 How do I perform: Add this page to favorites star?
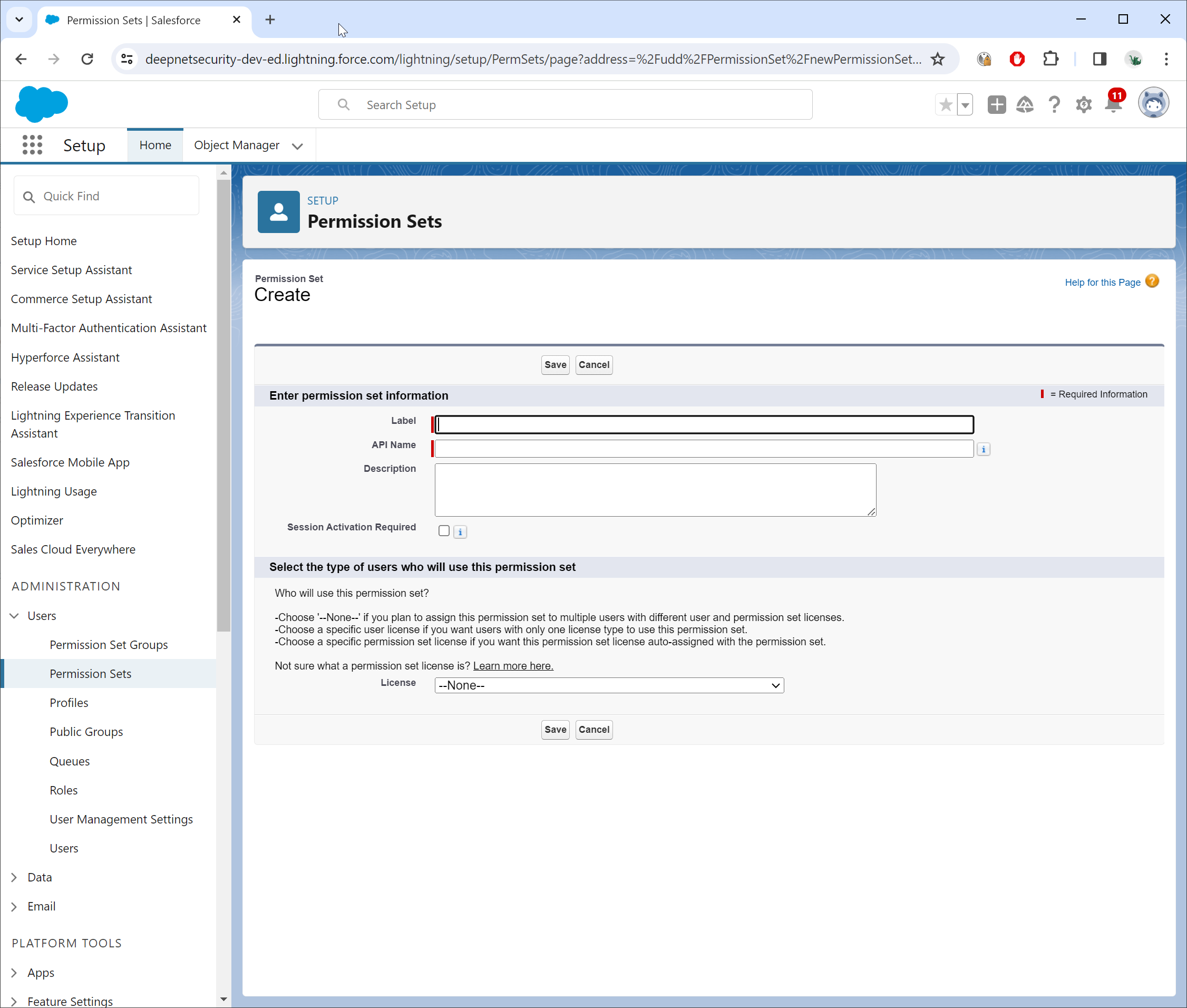[x=946, y=105]
